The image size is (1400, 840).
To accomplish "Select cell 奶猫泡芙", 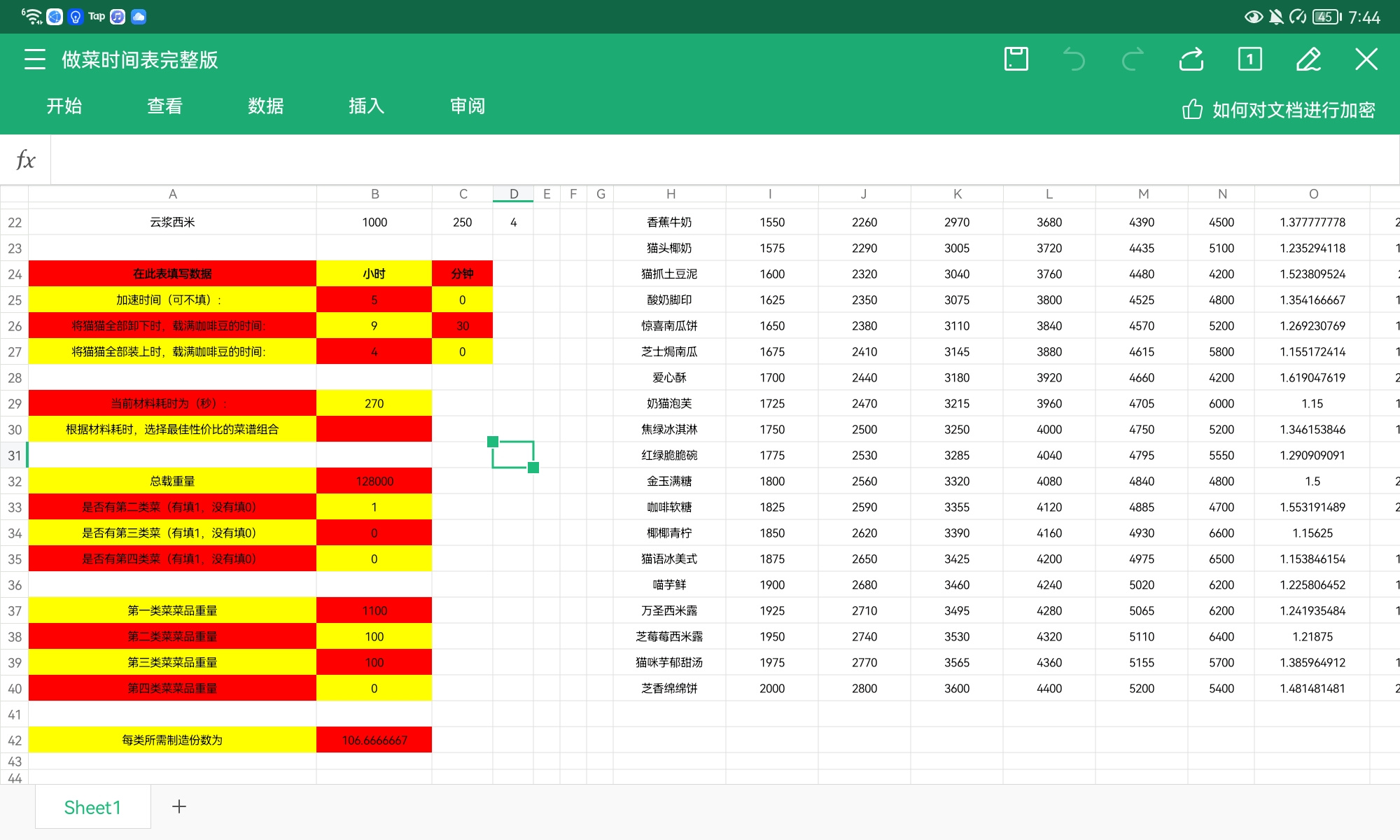I will (670, 403).
